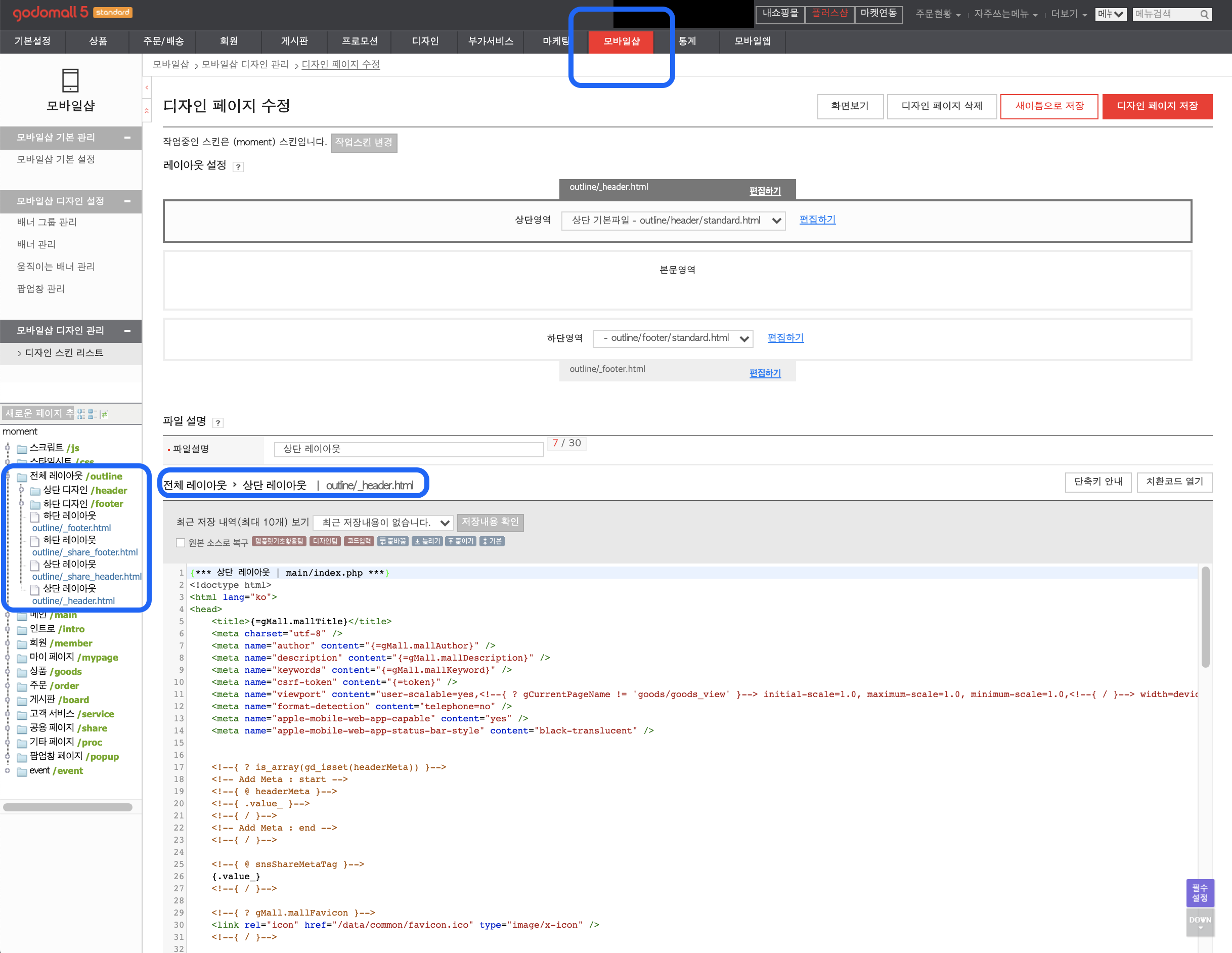The image size is (1232, 953).
Task: Open the 상품 top menu
Action: pyautogui.click(x=98, y=41)
